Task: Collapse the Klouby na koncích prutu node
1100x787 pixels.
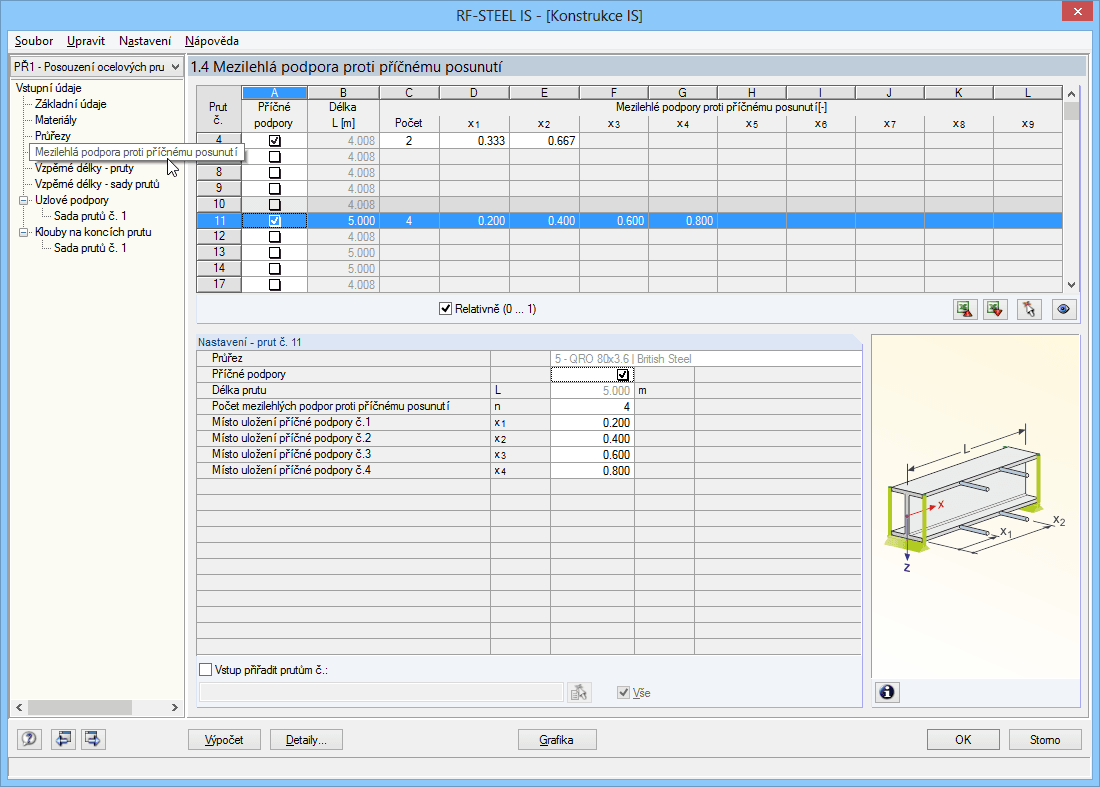Action: pyautogui.click(x=23, y=232)
